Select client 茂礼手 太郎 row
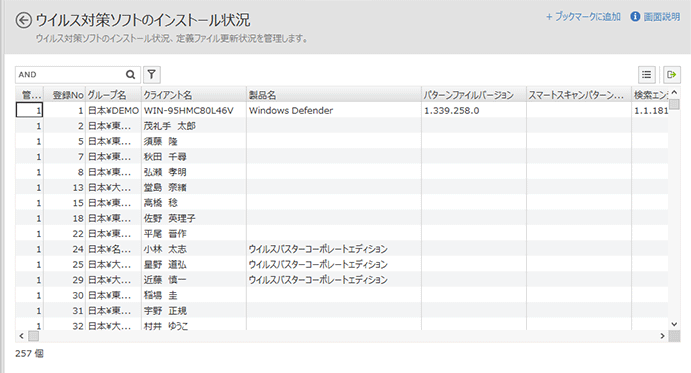This screenshot has height=373, width=691. (x=193, y=126)
